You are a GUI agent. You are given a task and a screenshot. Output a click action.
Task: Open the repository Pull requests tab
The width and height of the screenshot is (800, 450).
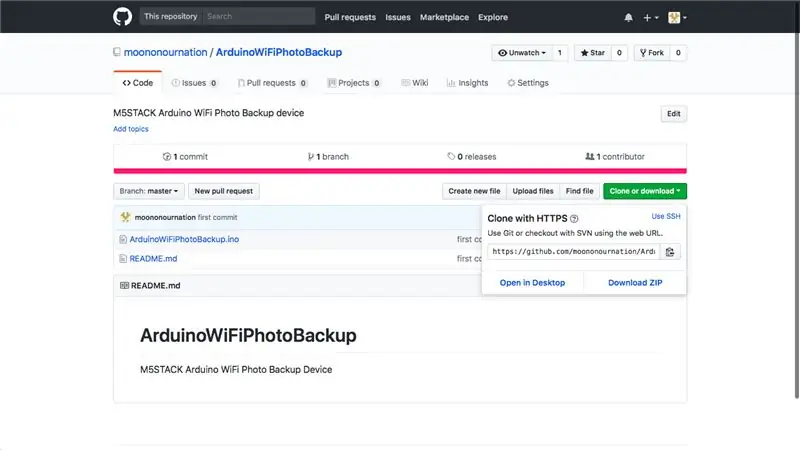[x=272, y=83]
